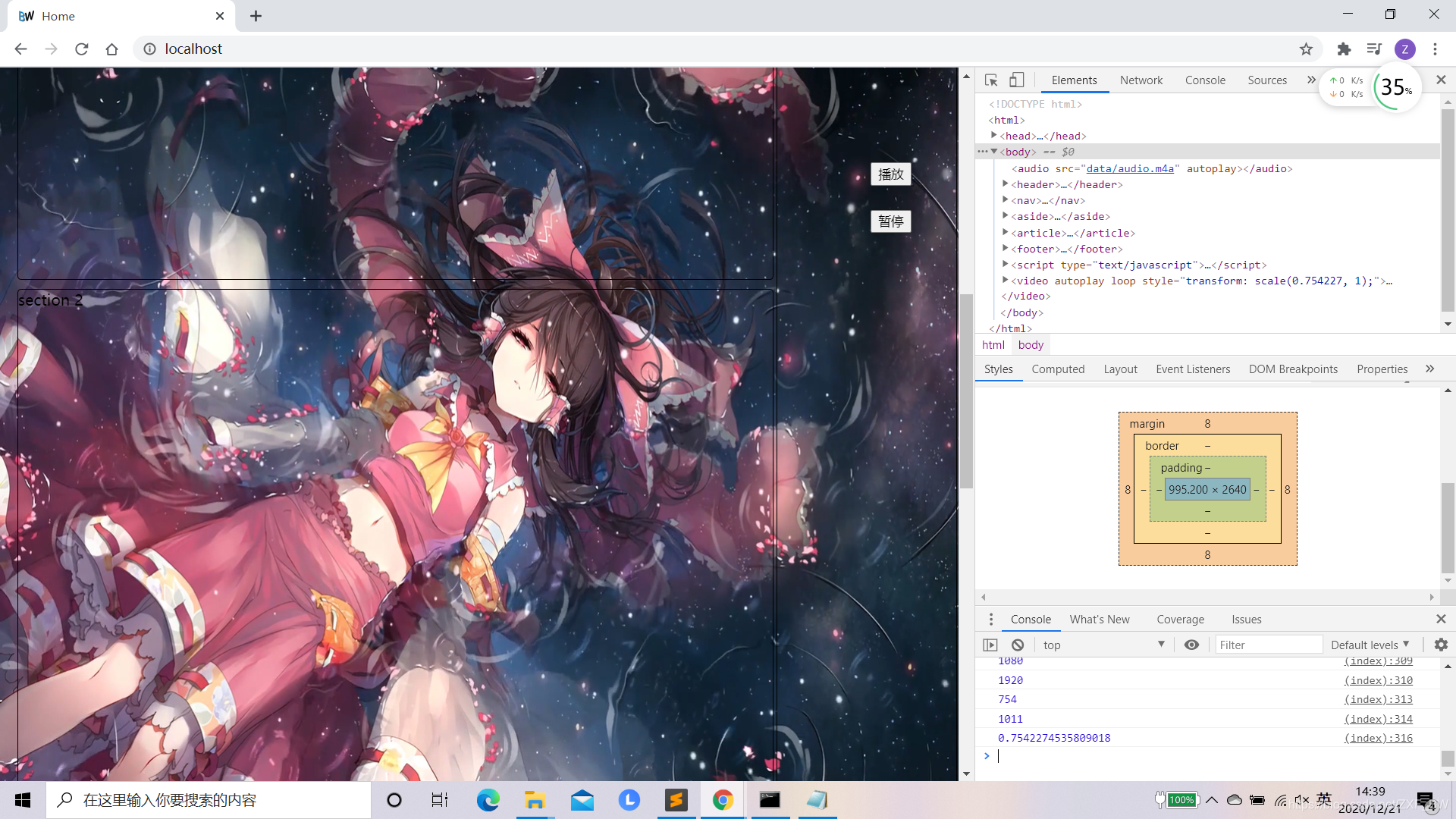Focus the console Filter field

pos(1269,645)
